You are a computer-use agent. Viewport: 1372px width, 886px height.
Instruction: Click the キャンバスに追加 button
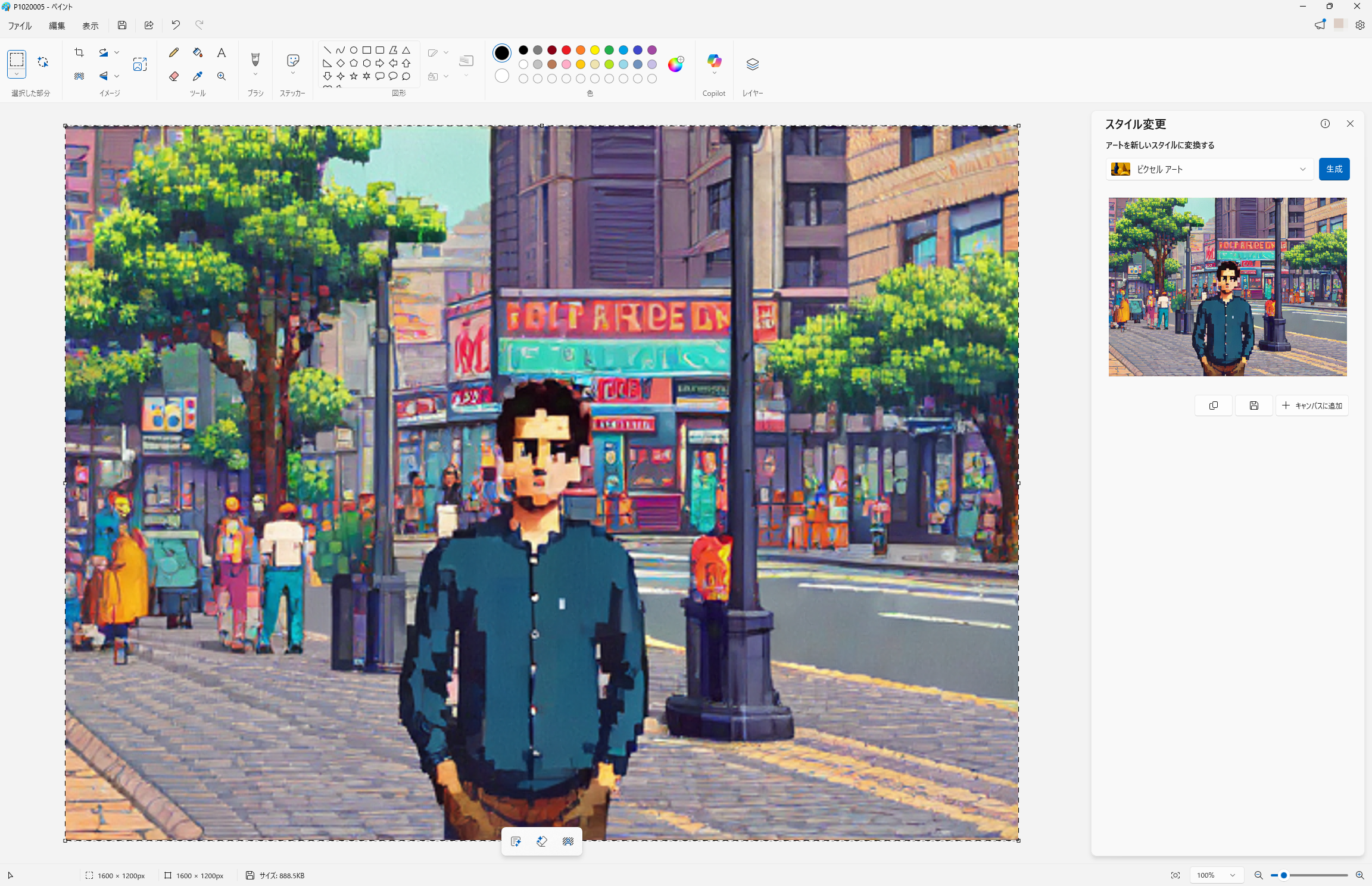pyautogui.click(x=1312, y=405)
